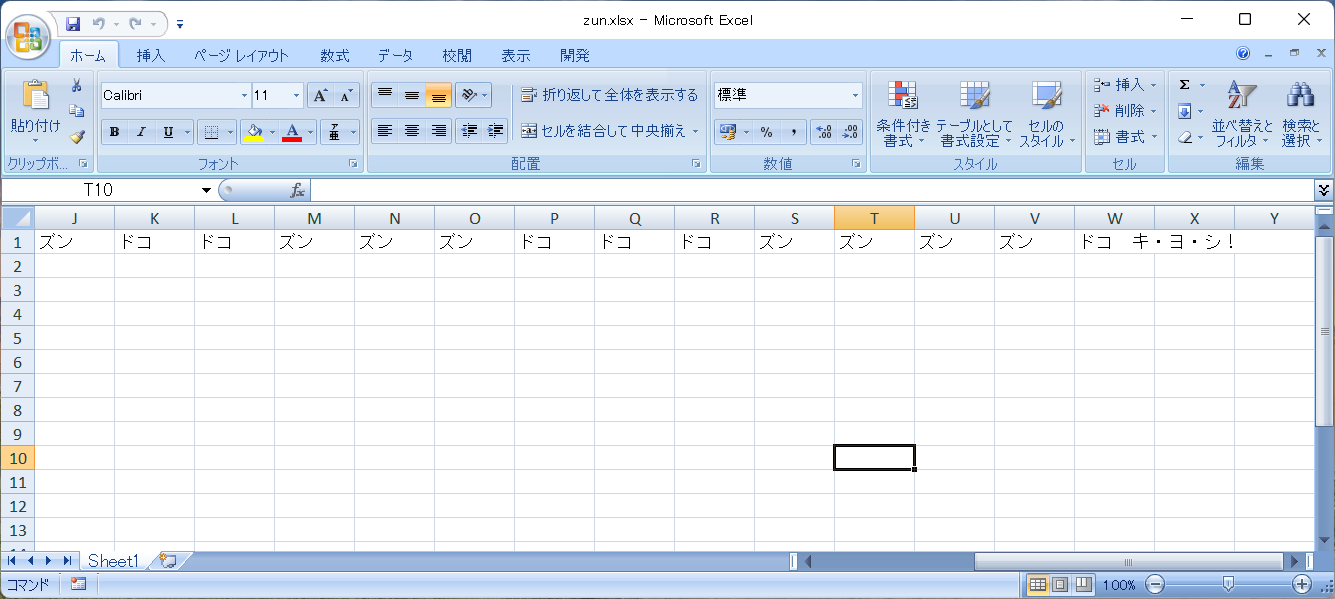
Task: Open 検索と選択 find and select
Action: click(x=1301, y=114)
